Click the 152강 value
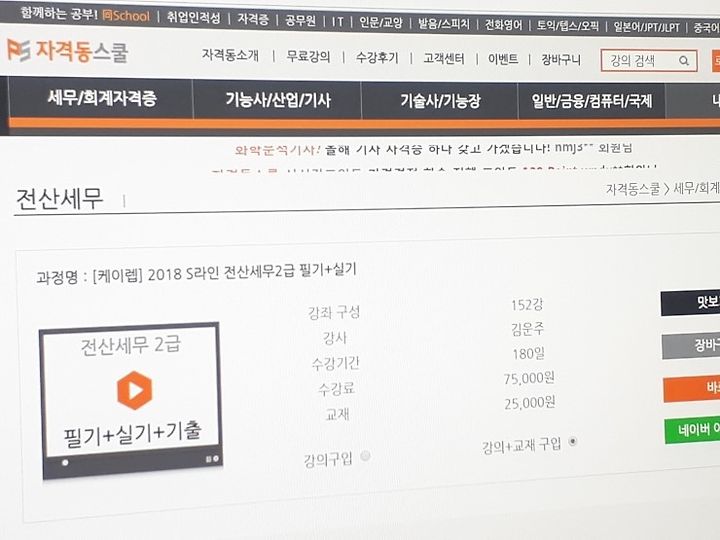 tap(527, 304)
